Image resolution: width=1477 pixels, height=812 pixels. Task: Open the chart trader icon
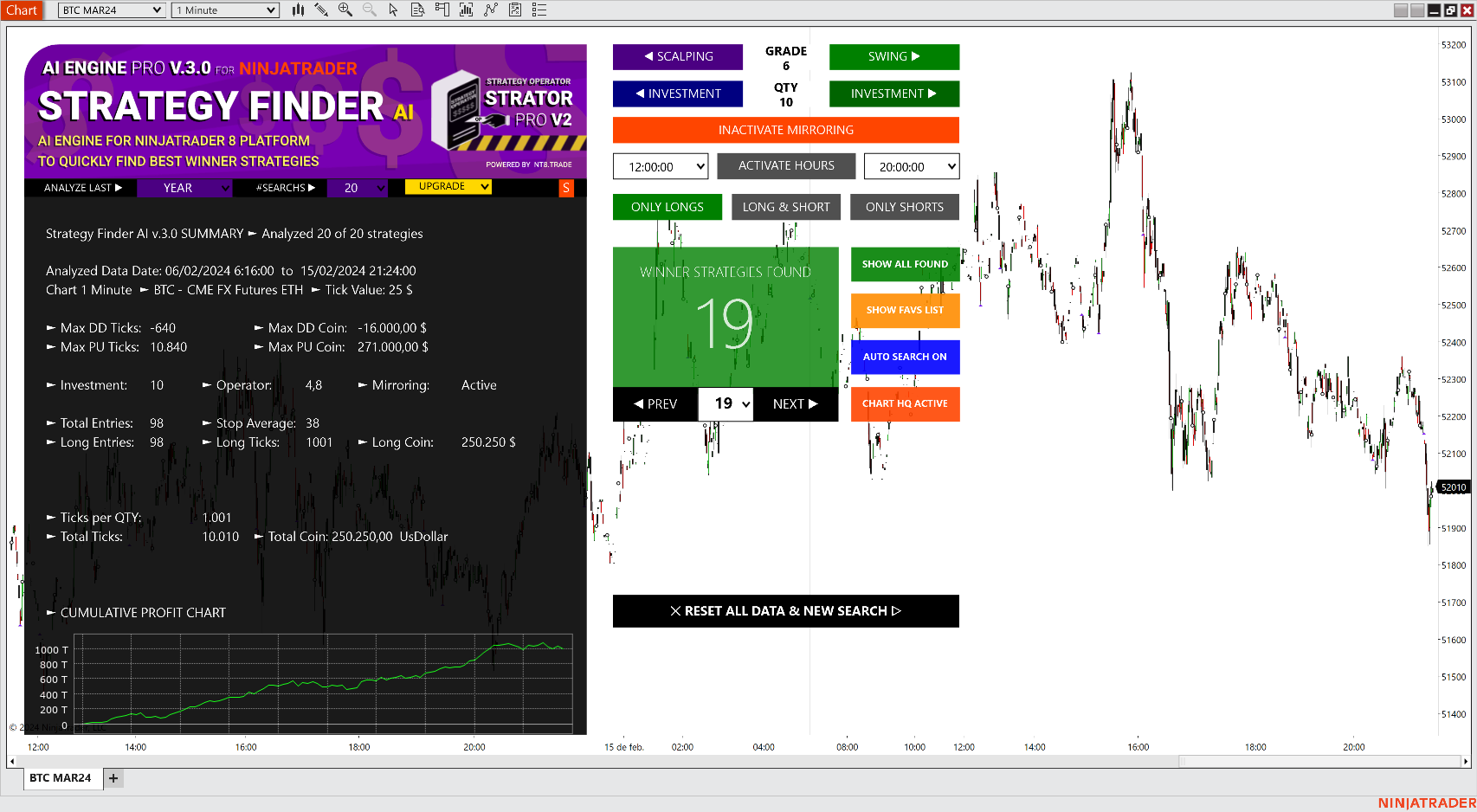click(x=442, y=10)
